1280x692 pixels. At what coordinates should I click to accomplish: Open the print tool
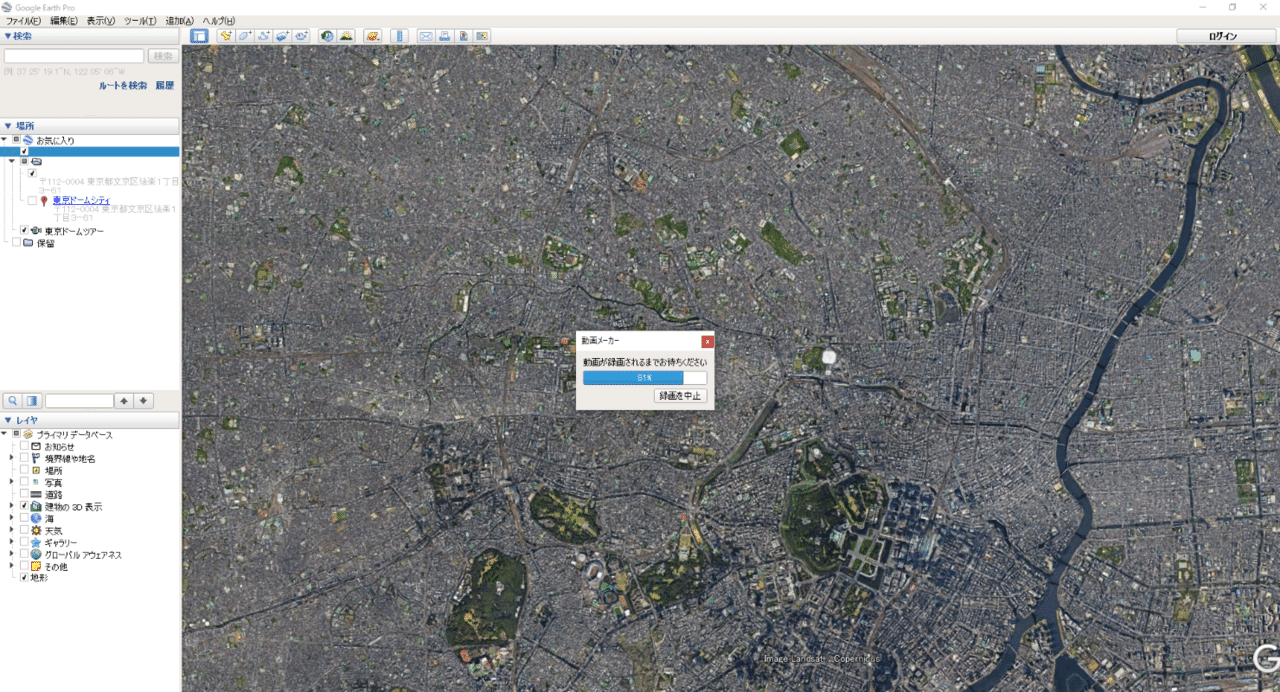coord(445,35)
